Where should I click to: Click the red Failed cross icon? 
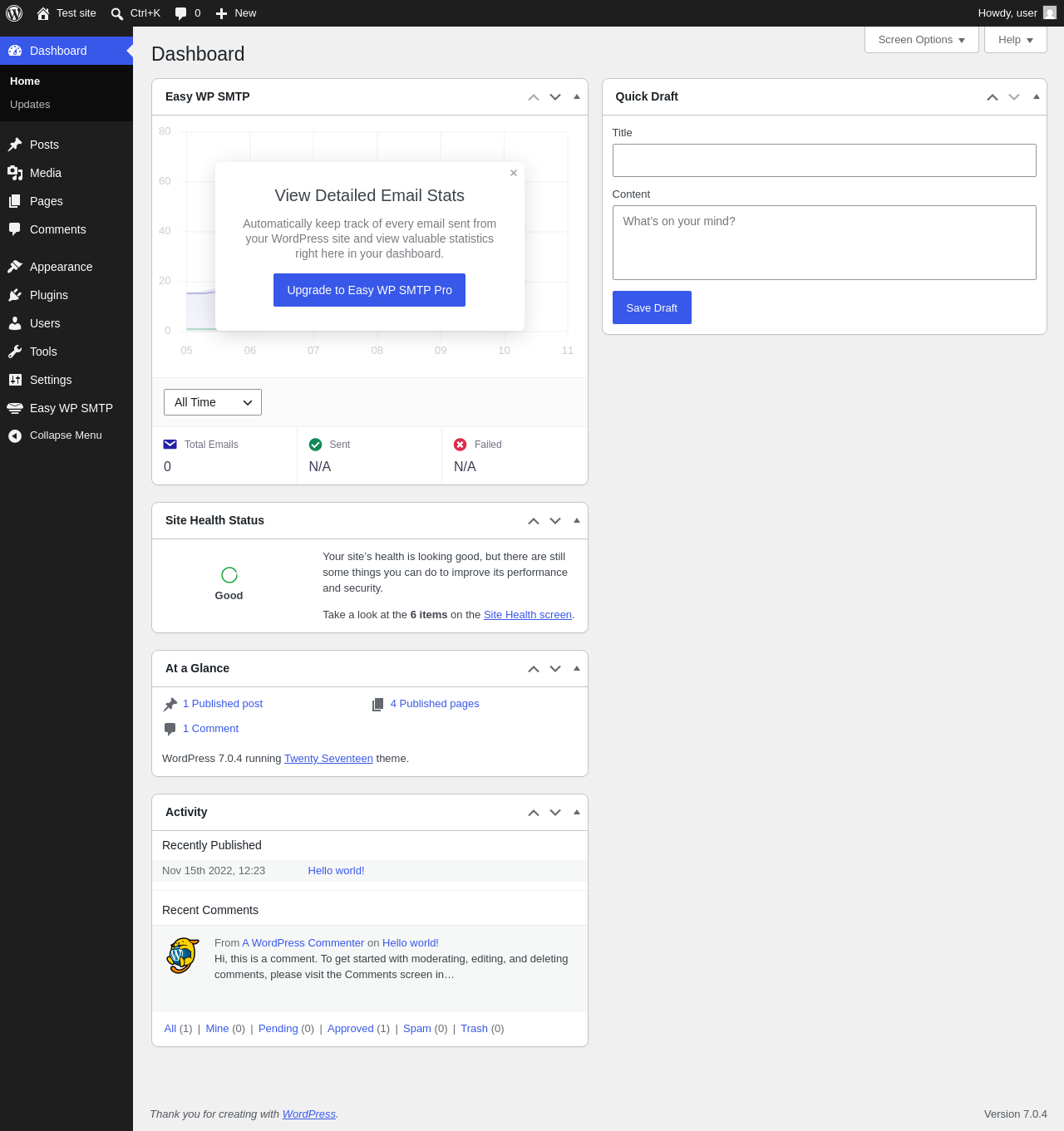461,445
